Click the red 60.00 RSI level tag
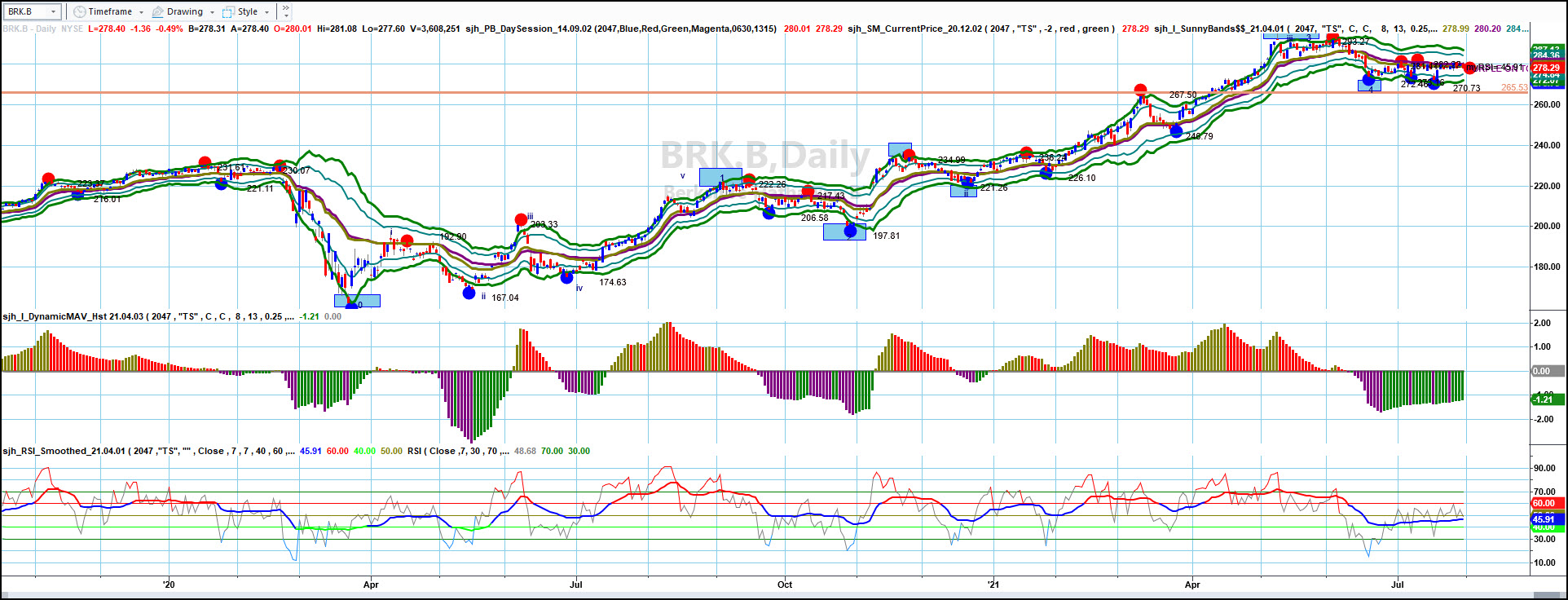The image size is (1568, 600). coord(1546,504)
